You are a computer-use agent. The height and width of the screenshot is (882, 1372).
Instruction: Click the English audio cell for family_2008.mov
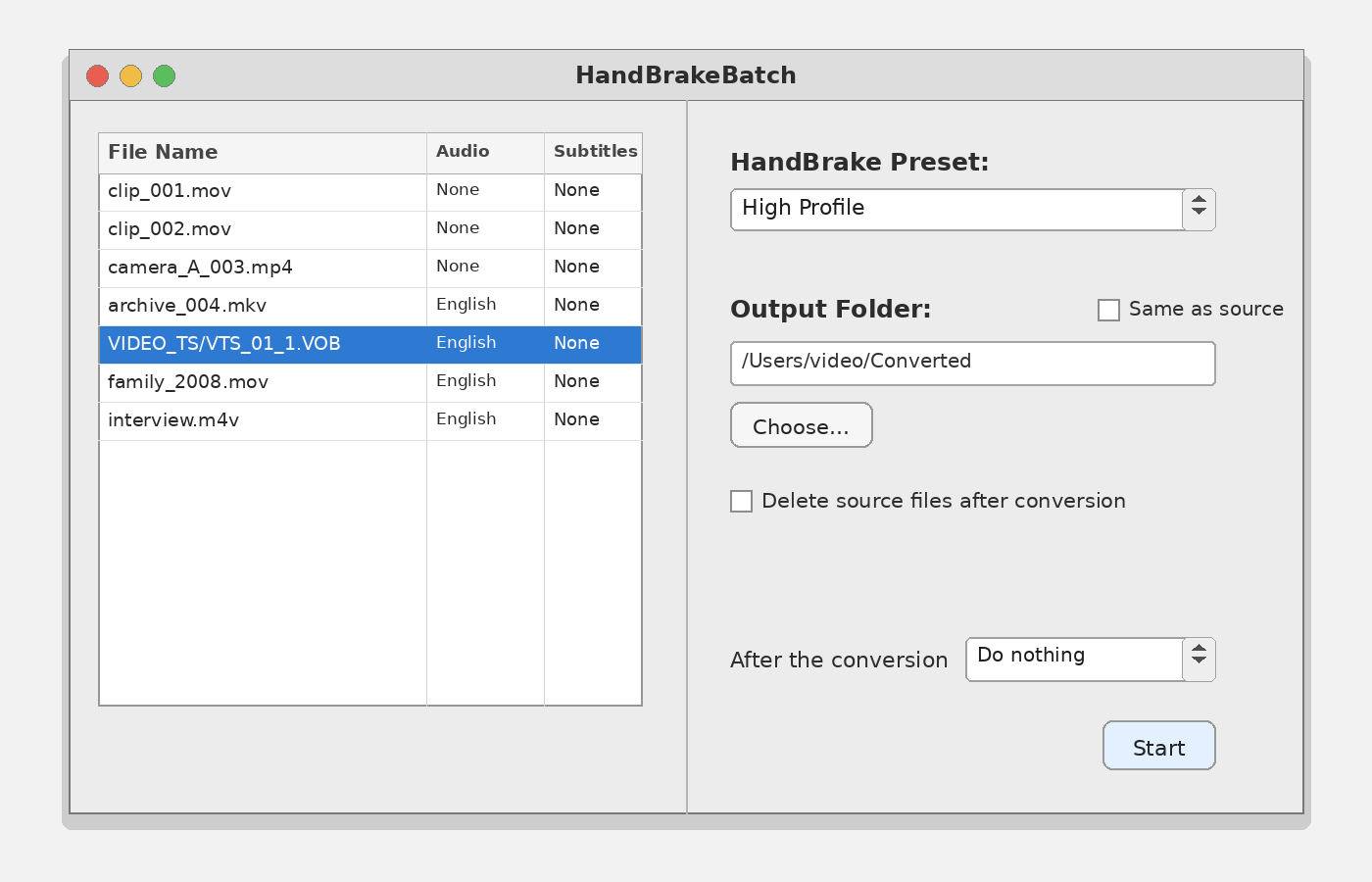point(485,383)
